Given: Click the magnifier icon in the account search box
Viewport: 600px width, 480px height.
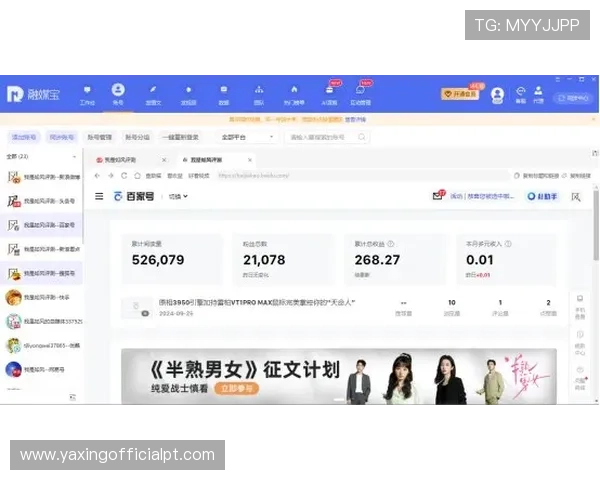Looking at the screenshot, I should tap(361, 137).
